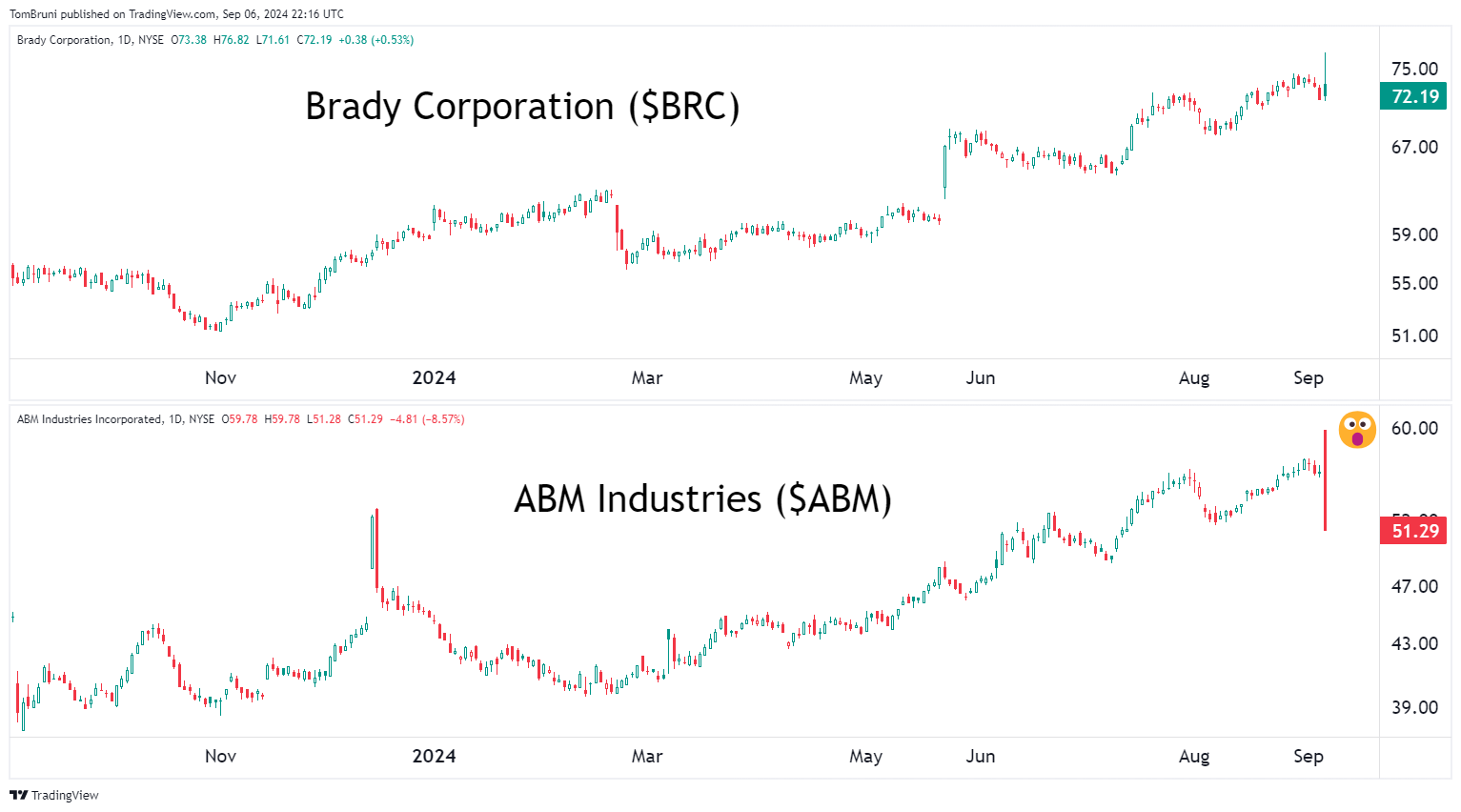Click the green 72.19 price label
Viewport: 1461px width, 812px height.
[1413, 96]
